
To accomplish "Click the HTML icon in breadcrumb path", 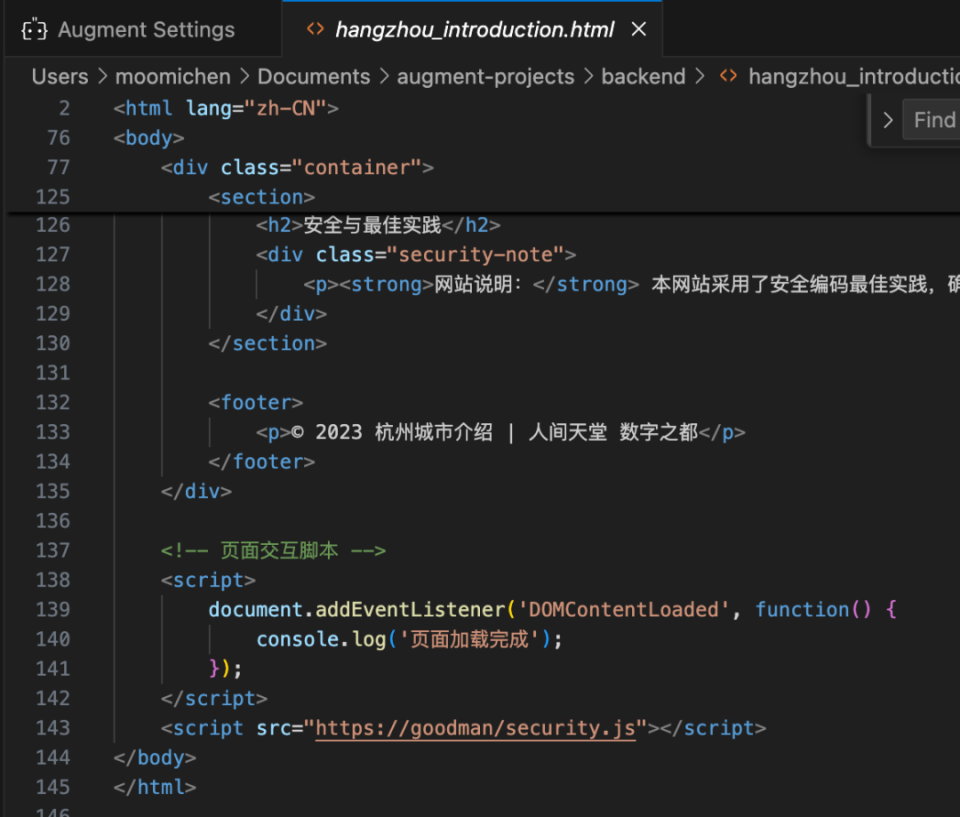I will click(x=729, y=76).
